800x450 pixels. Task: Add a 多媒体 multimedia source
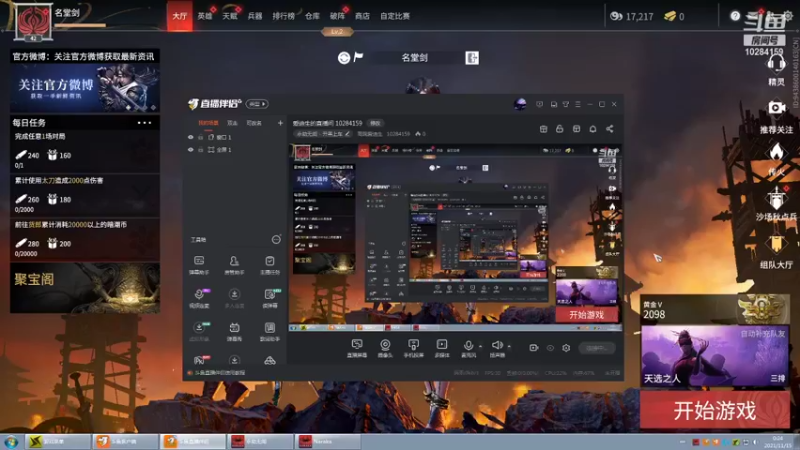pos(442,348)
